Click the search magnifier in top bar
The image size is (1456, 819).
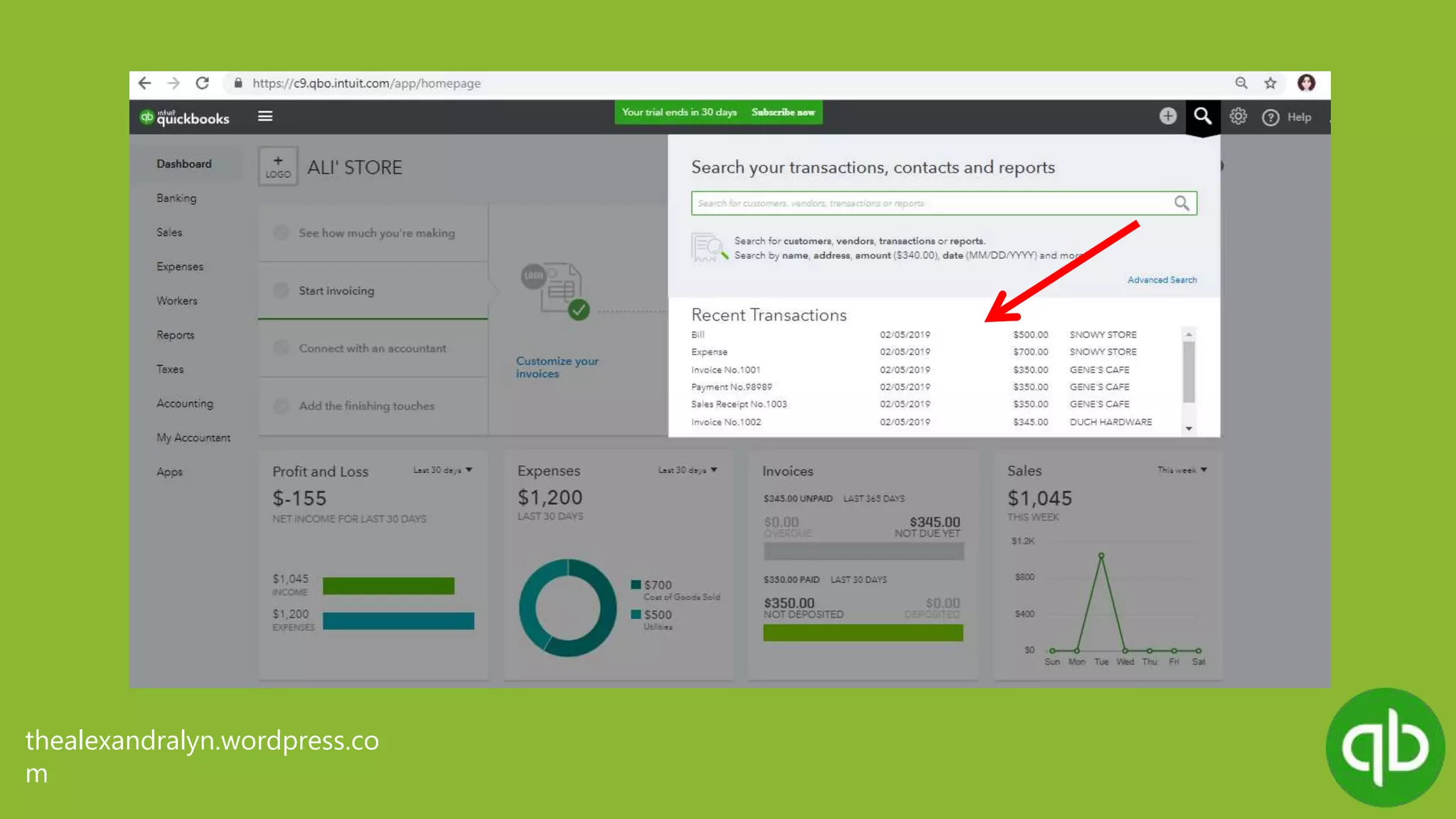pyautogui.click(x=1202, y=116)
